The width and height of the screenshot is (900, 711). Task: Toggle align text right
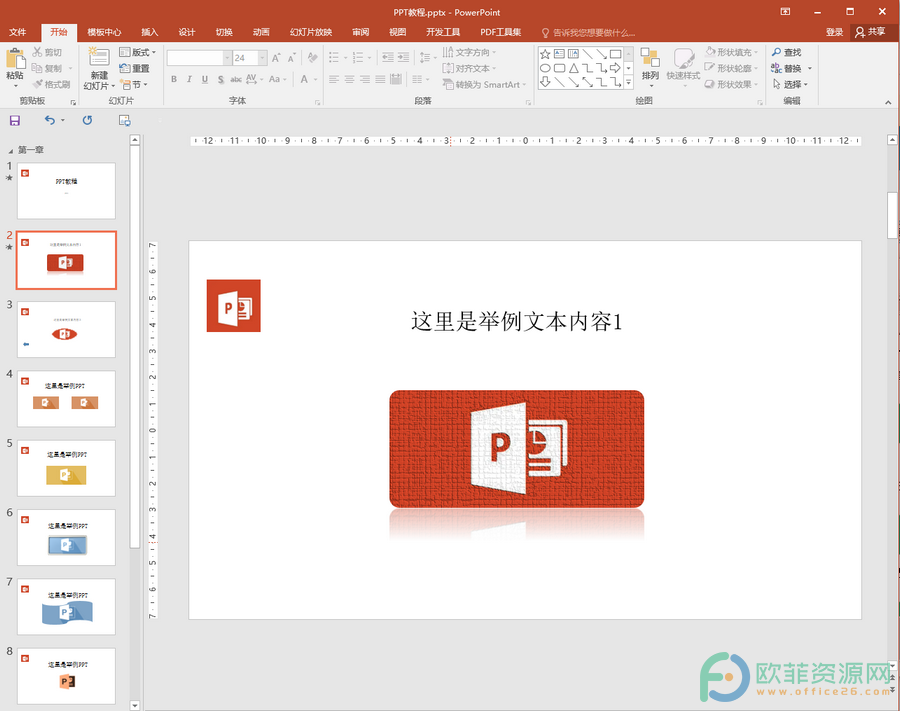coord(365,79)
